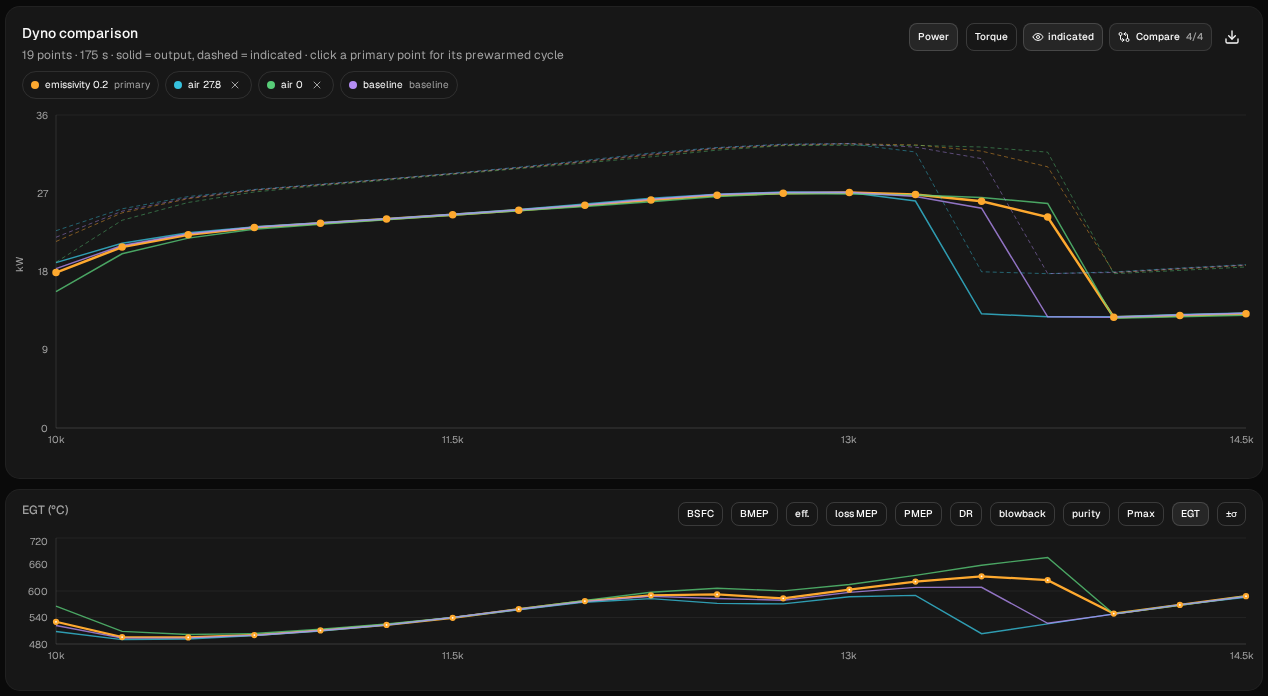1268x696 pixels.
Task: Open the Compare 4/4 run selector
Action: click(x=1160, y=37)
